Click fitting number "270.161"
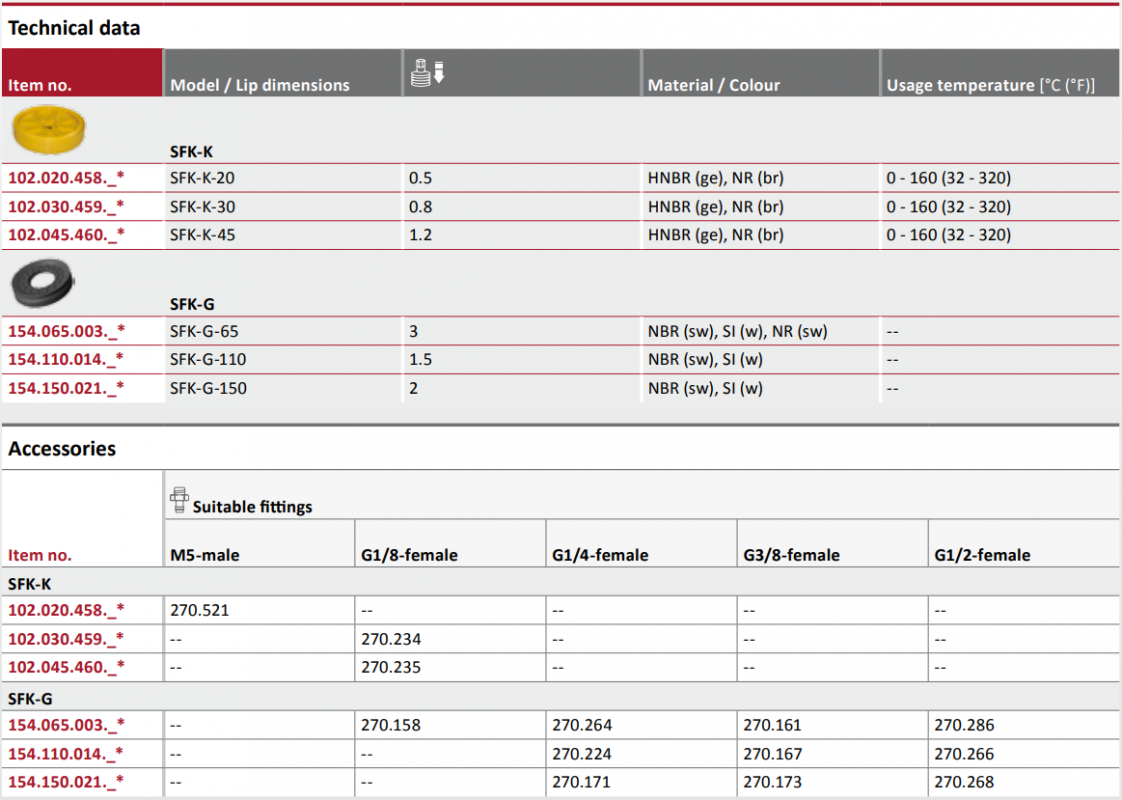This screenshot has height=800, width=1122. (773, 725)
